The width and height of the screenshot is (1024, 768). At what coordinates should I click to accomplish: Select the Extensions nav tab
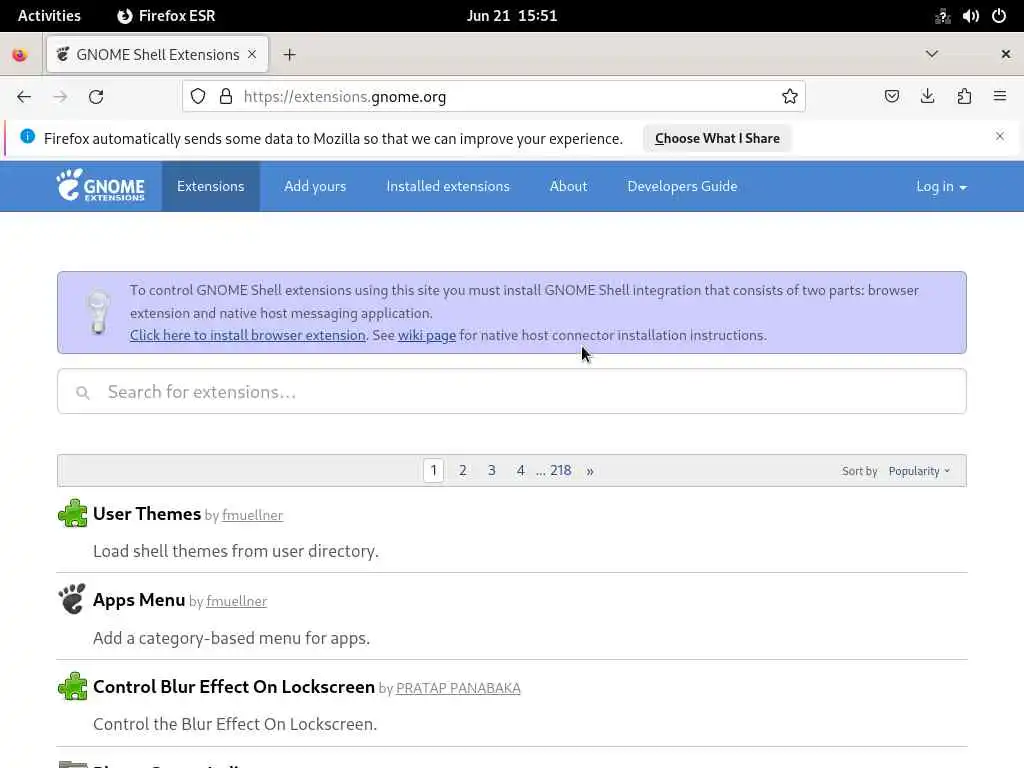pos(210,186)
